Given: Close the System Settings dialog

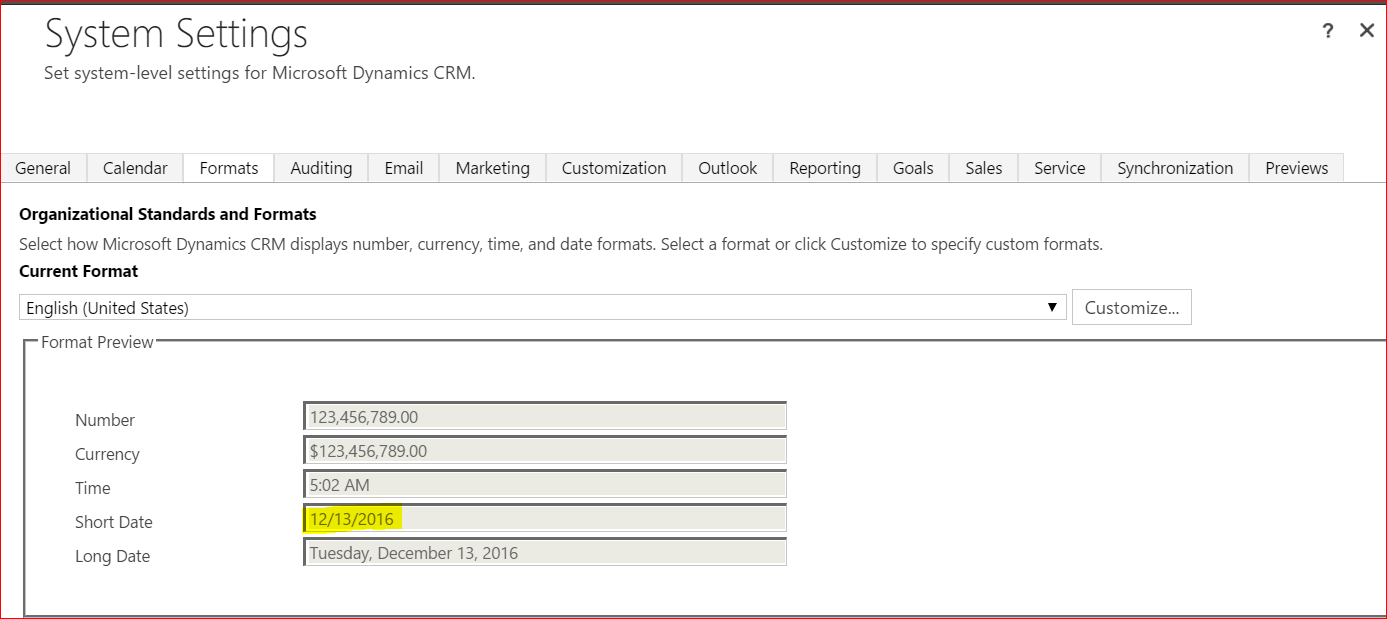Looking at the screenshot, I should click(x=1366, y=31).
